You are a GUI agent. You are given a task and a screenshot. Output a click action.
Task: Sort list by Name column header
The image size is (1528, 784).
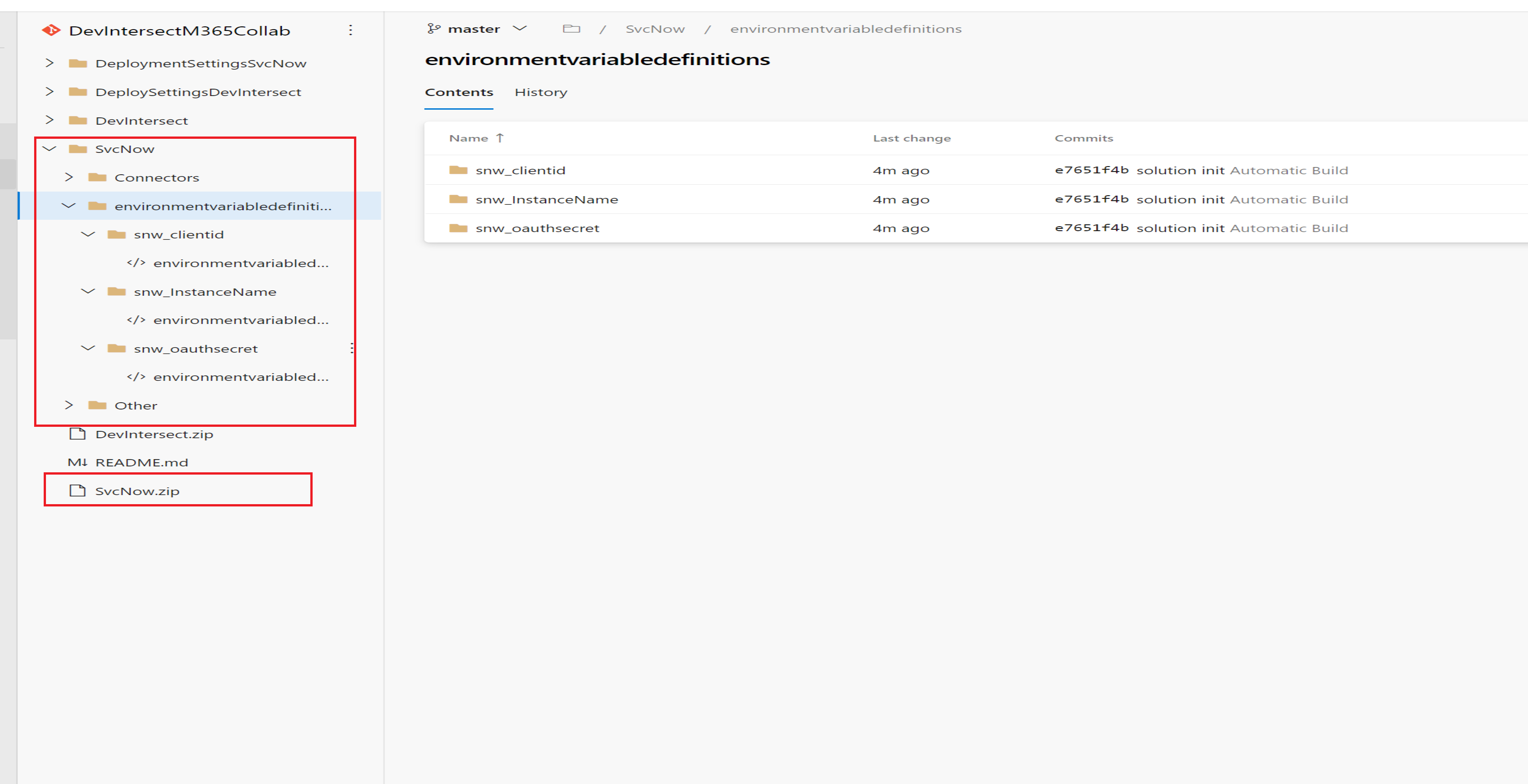(468, 137)
